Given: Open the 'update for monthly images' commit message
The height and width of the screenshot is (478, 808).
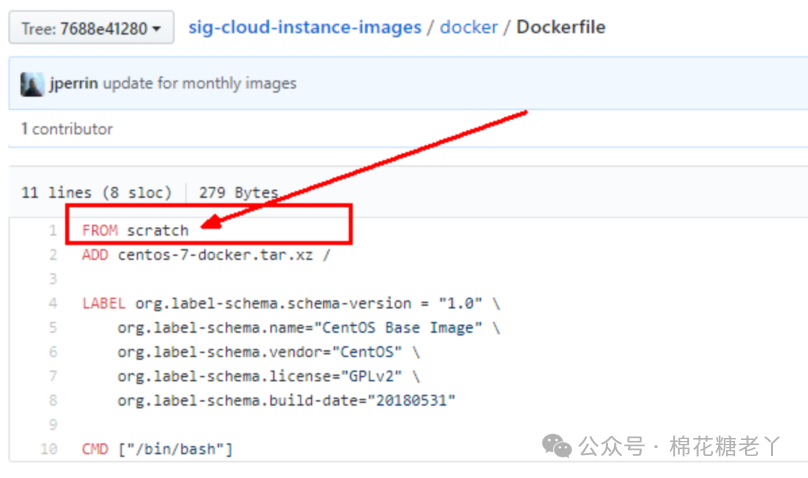Looking at the screenshot, I should coord(200,83).
